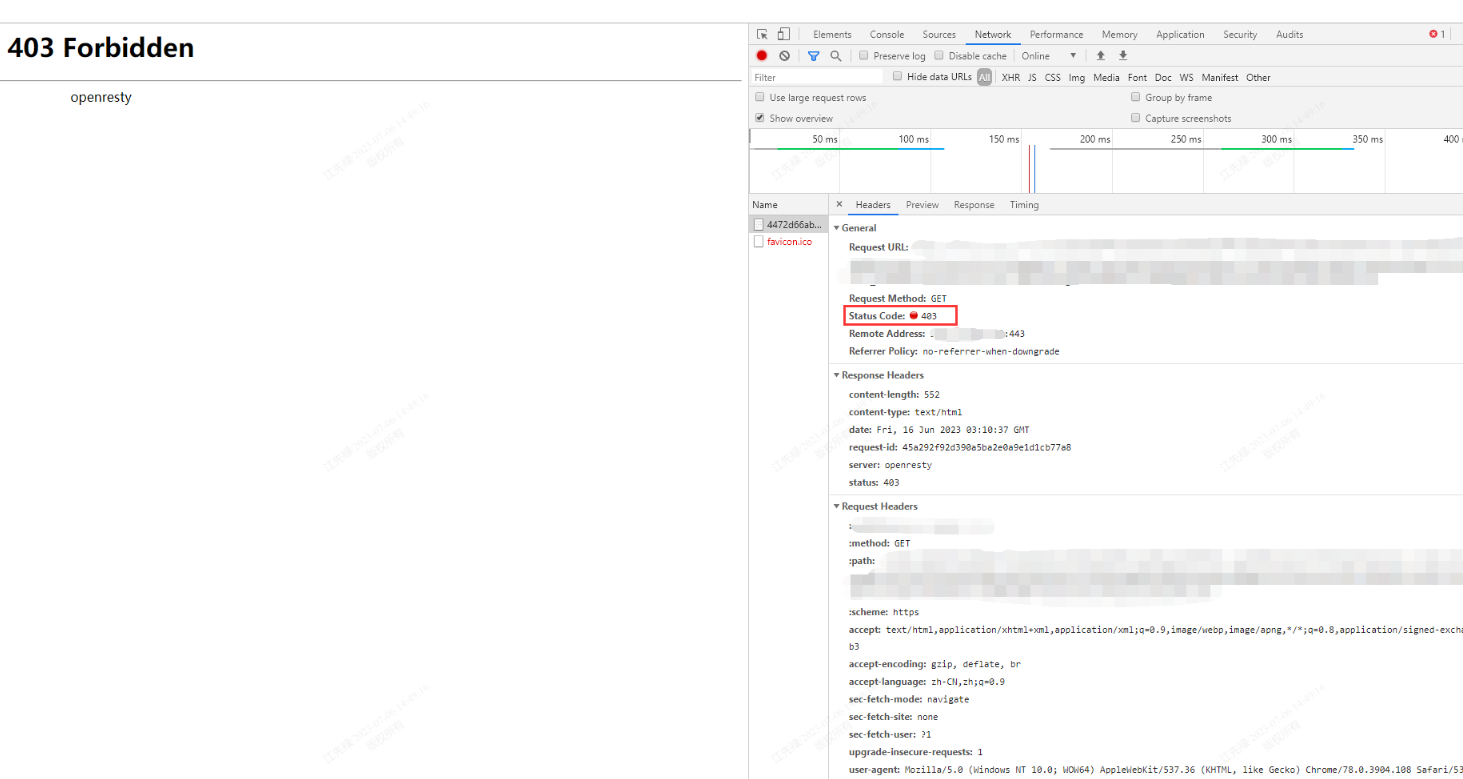The image size is (1463, 779).
Task: Open the Sources tab
Action: pos(939,34)
